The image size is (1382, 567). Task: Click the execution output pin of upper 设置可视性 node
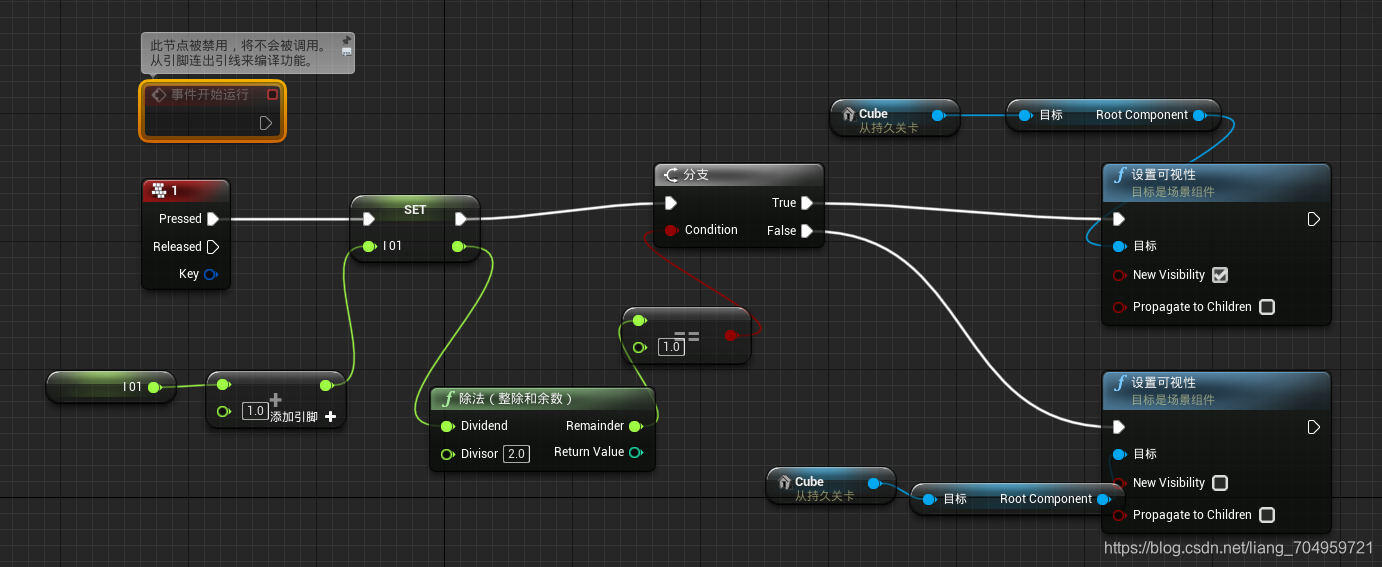click(x=1314, y=219)
